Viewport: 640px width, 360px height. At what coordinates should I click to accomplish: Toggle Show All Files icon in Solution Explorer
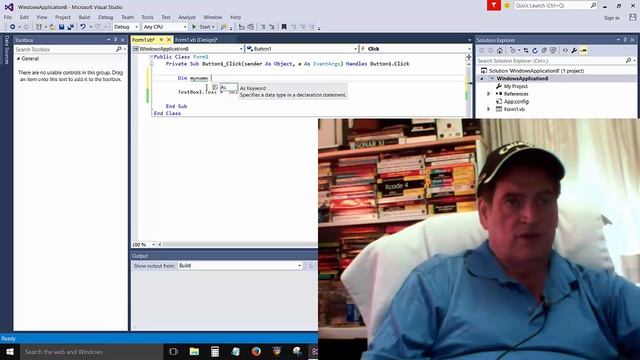click(x=553, y=51)
